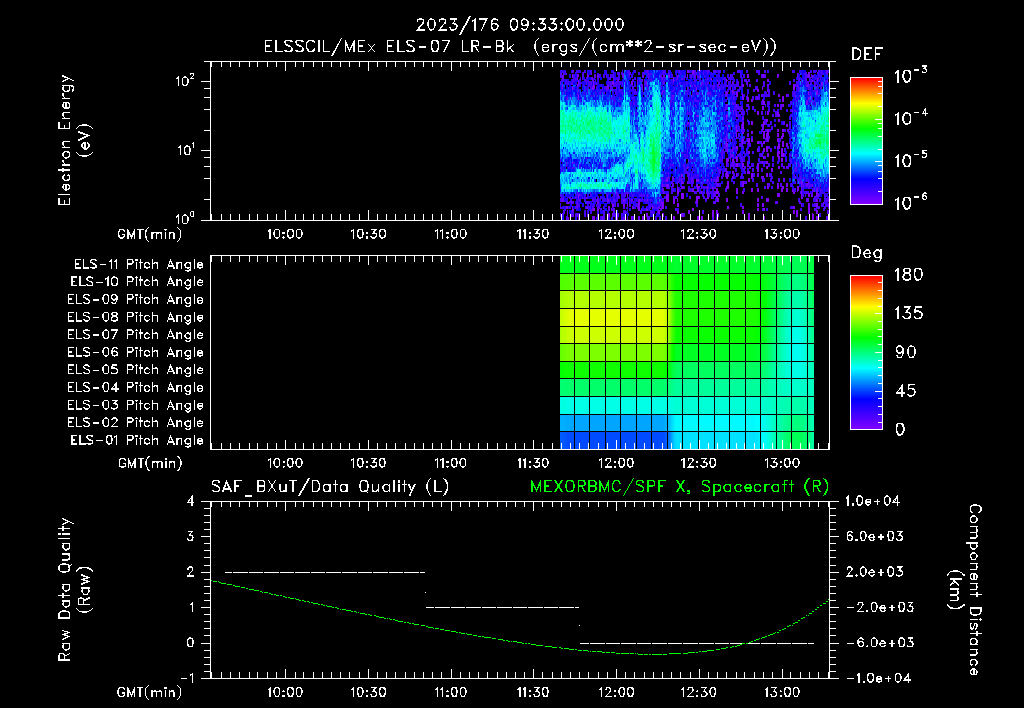Click the data quality line at level 0

[697, 643]
